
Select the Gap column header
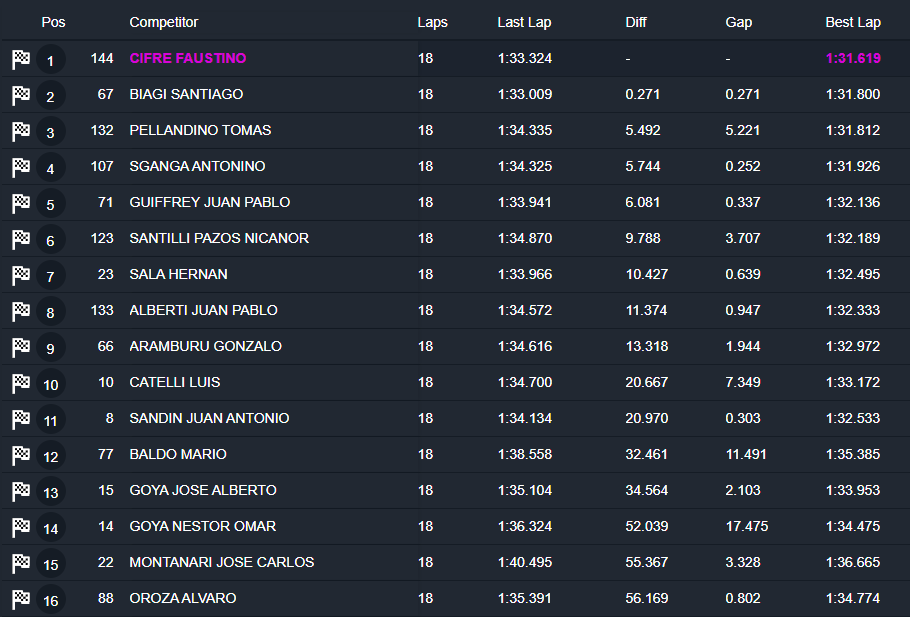coord(739,22)
